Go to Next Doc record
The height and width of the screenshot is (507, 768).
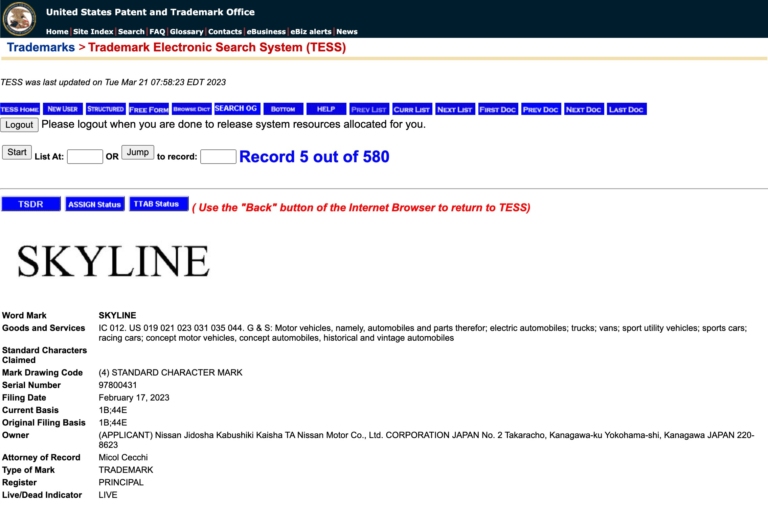click(583, 109)
